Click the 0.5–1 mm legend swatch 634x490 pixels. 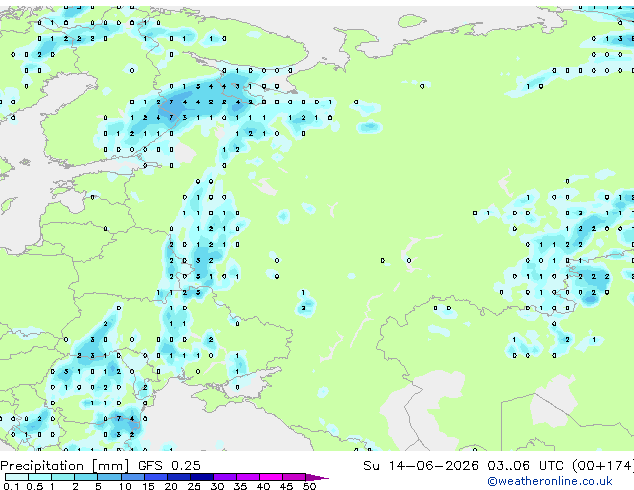[x=40, y=477]
